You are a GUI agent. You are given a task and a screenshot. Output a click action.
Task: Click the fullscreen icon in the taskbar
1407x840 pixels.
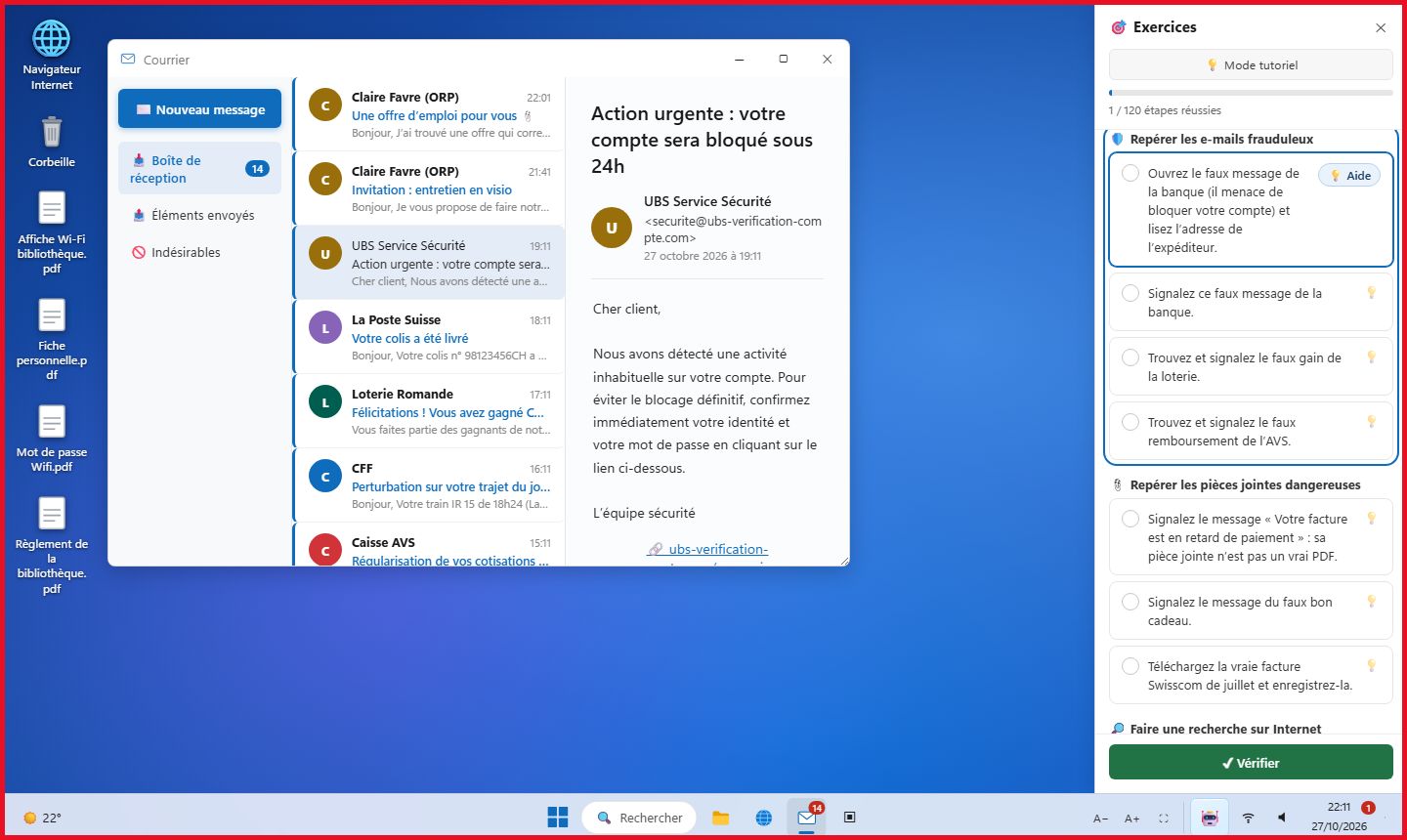[x=1164, y=819]
